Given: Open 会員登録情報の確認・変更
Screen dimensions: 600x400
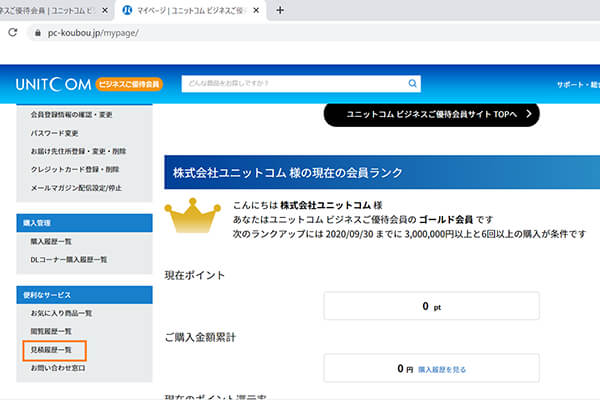Looking at the screenshot, I should click(x=72, y=114).
